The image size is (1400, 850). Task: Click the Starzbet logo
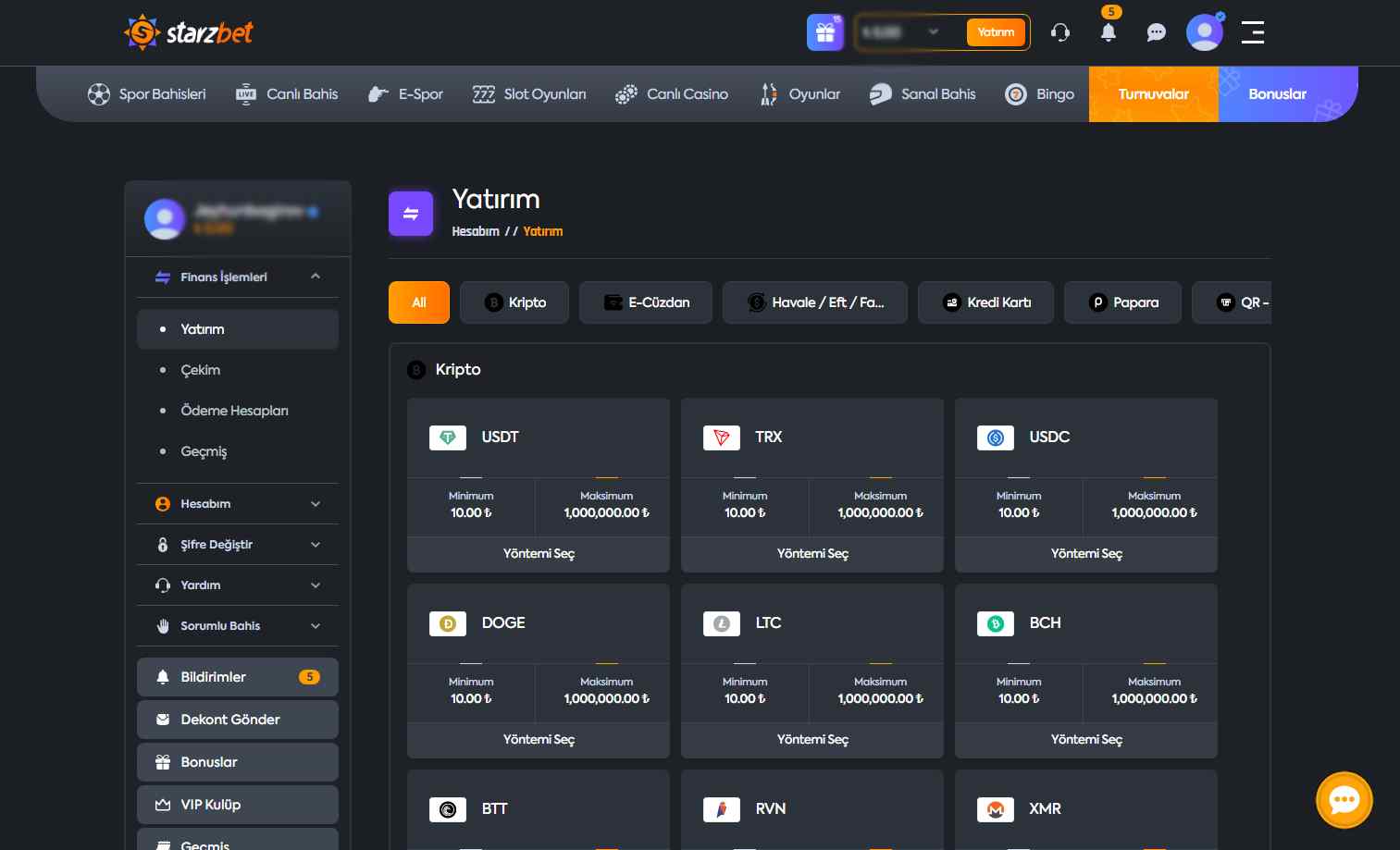pyautogui.click(x=189, y=32)
